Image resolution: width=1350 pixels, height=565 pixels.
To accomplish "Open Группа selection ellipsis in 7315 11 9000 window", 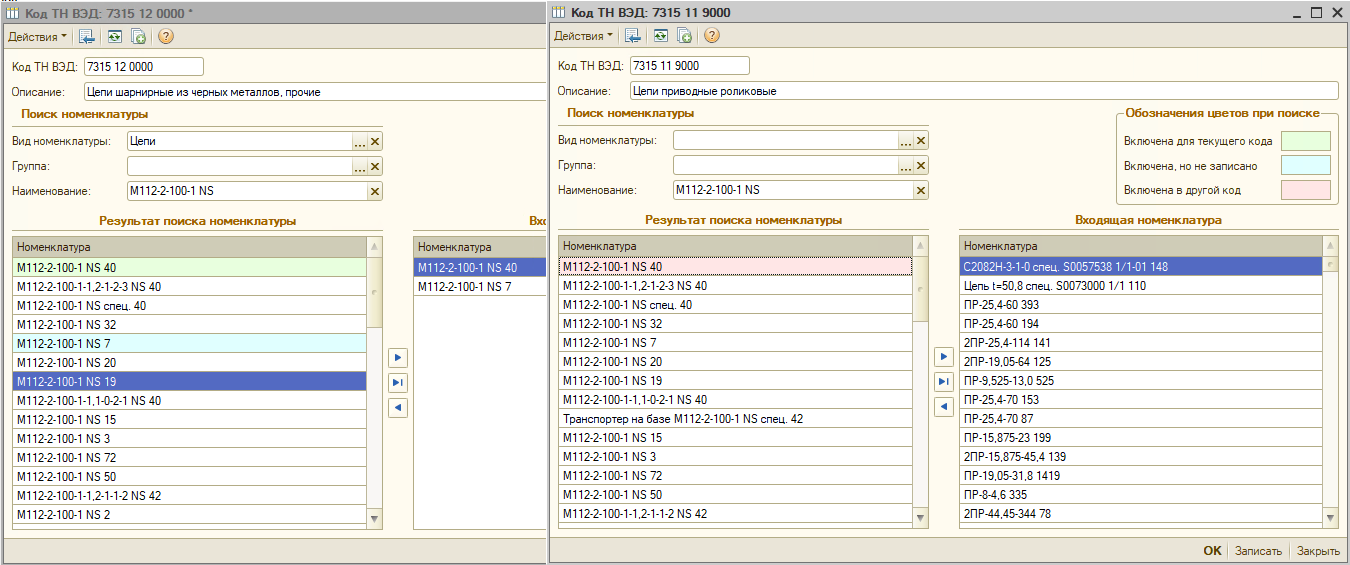I will click(x=906, y=166).
